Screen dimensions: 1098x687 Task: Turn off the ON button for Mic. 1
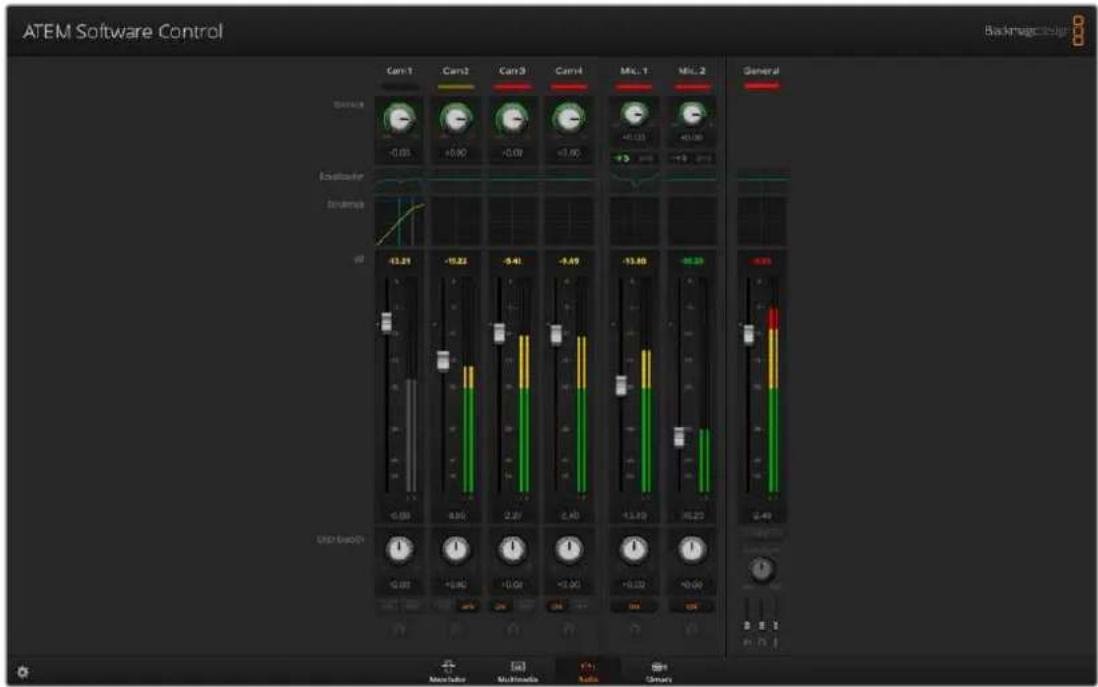(x=634, y=606)
